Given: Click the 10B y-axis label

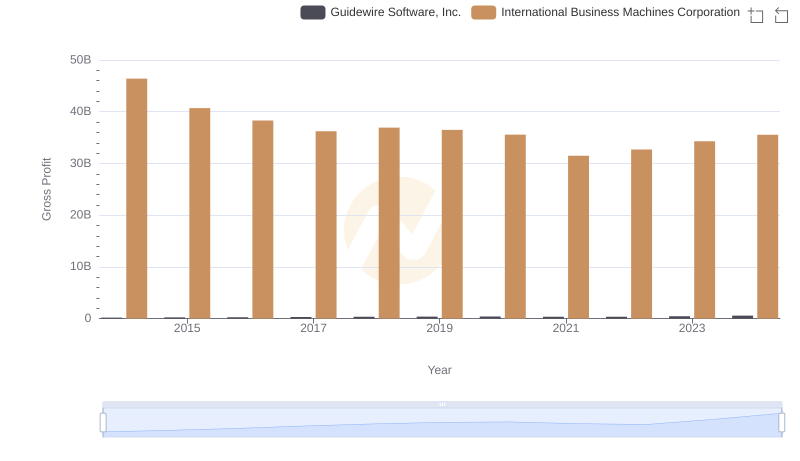Looking at the screenshot, I should click(x=81, y=266).
